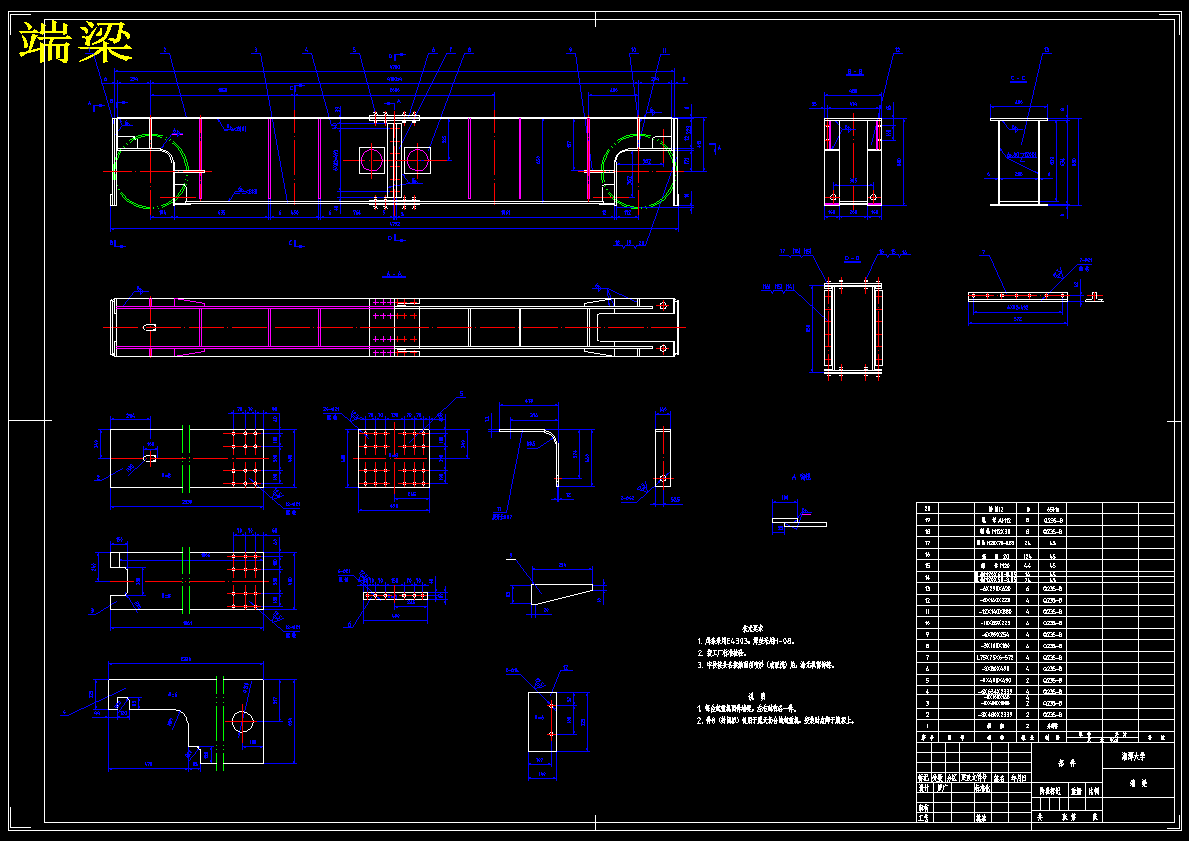
Task: Select the yellow 端梁 title text
Action: click(76, 42)
